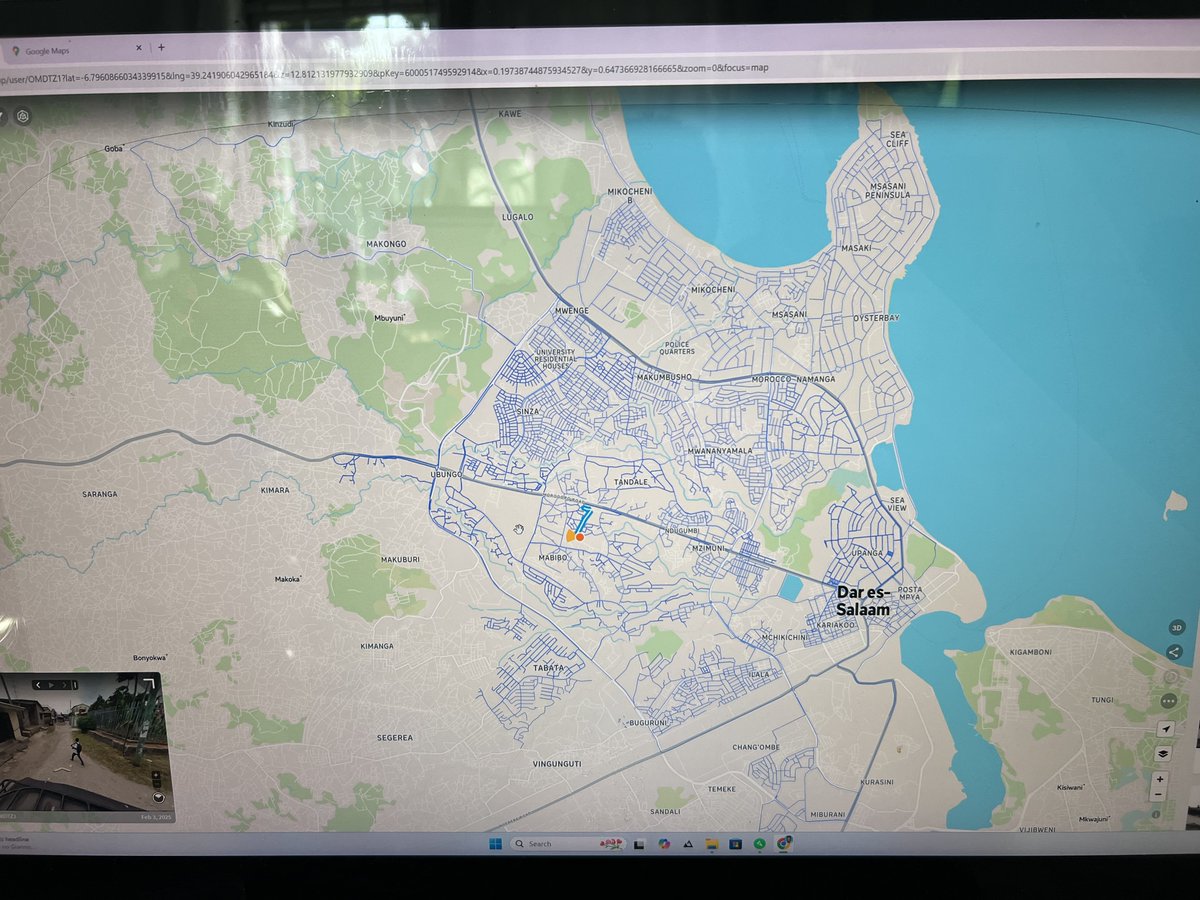
Task: Click the small info icon below zoom controls
Action: tap(1156, 814)
